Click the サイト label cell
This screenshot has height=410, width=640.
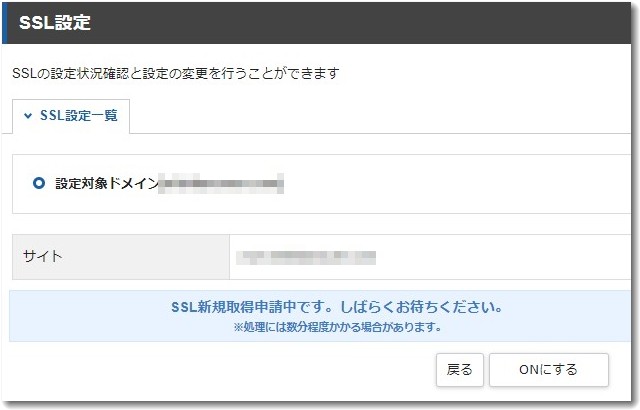point(43,256)
